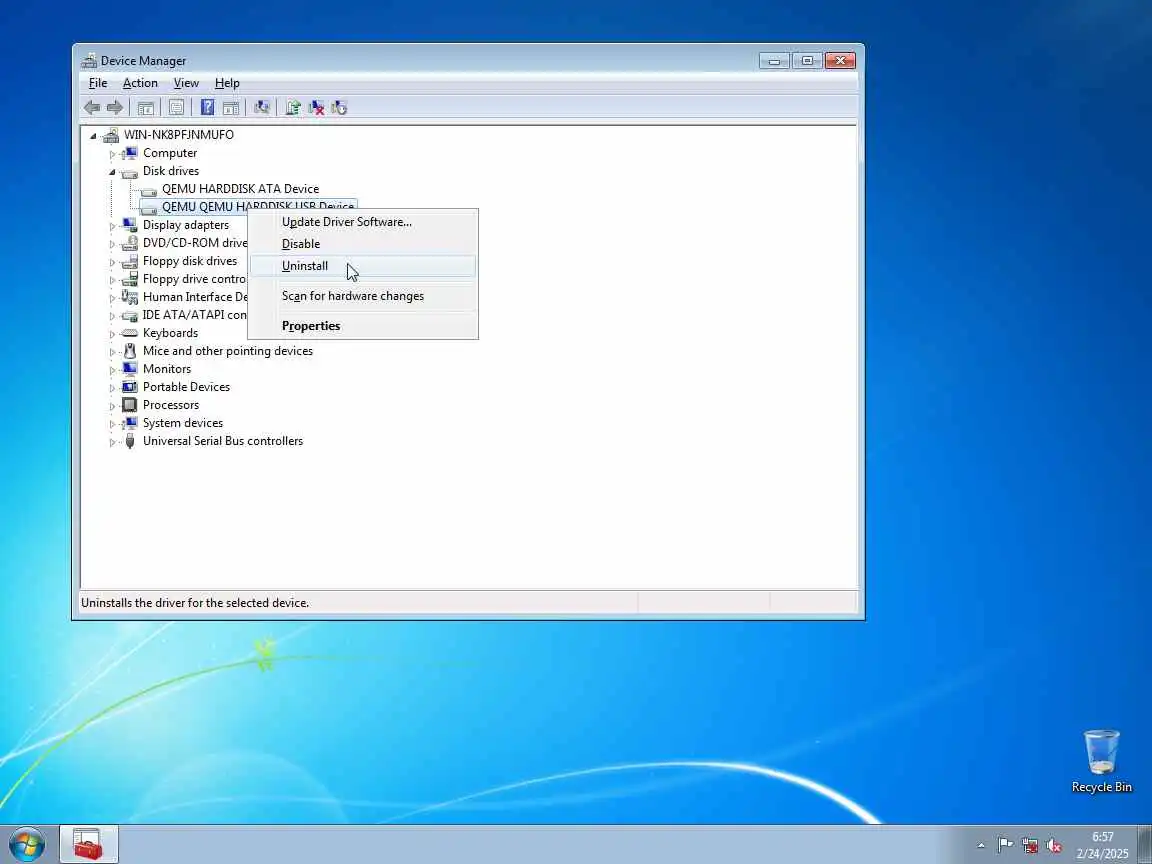Select the Portable Devices label
Image resolution: width=1152 pixels, height=864 pixels.
tap(187, 387)
